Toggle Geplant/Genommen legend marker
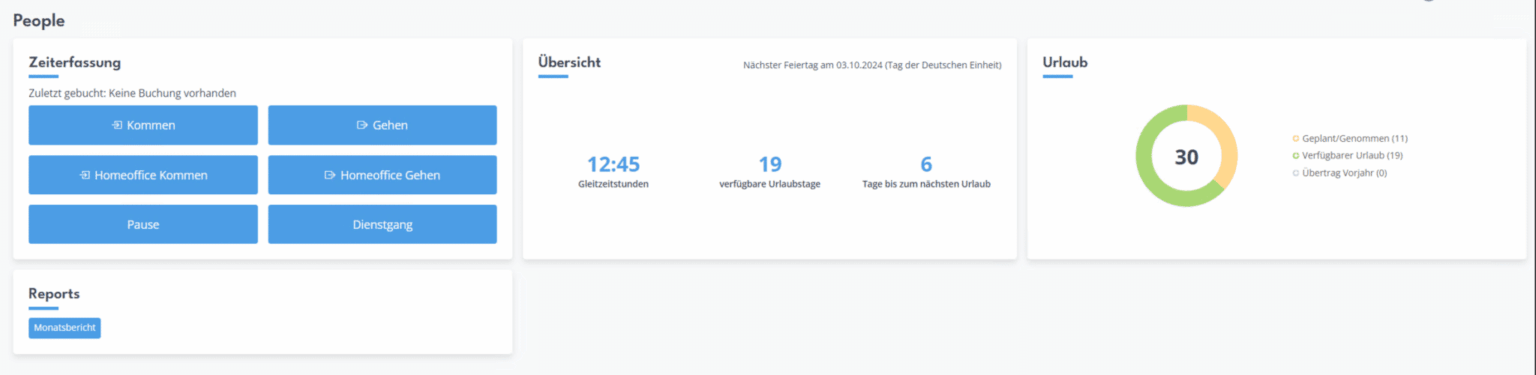 click(x=1296, y=138)
